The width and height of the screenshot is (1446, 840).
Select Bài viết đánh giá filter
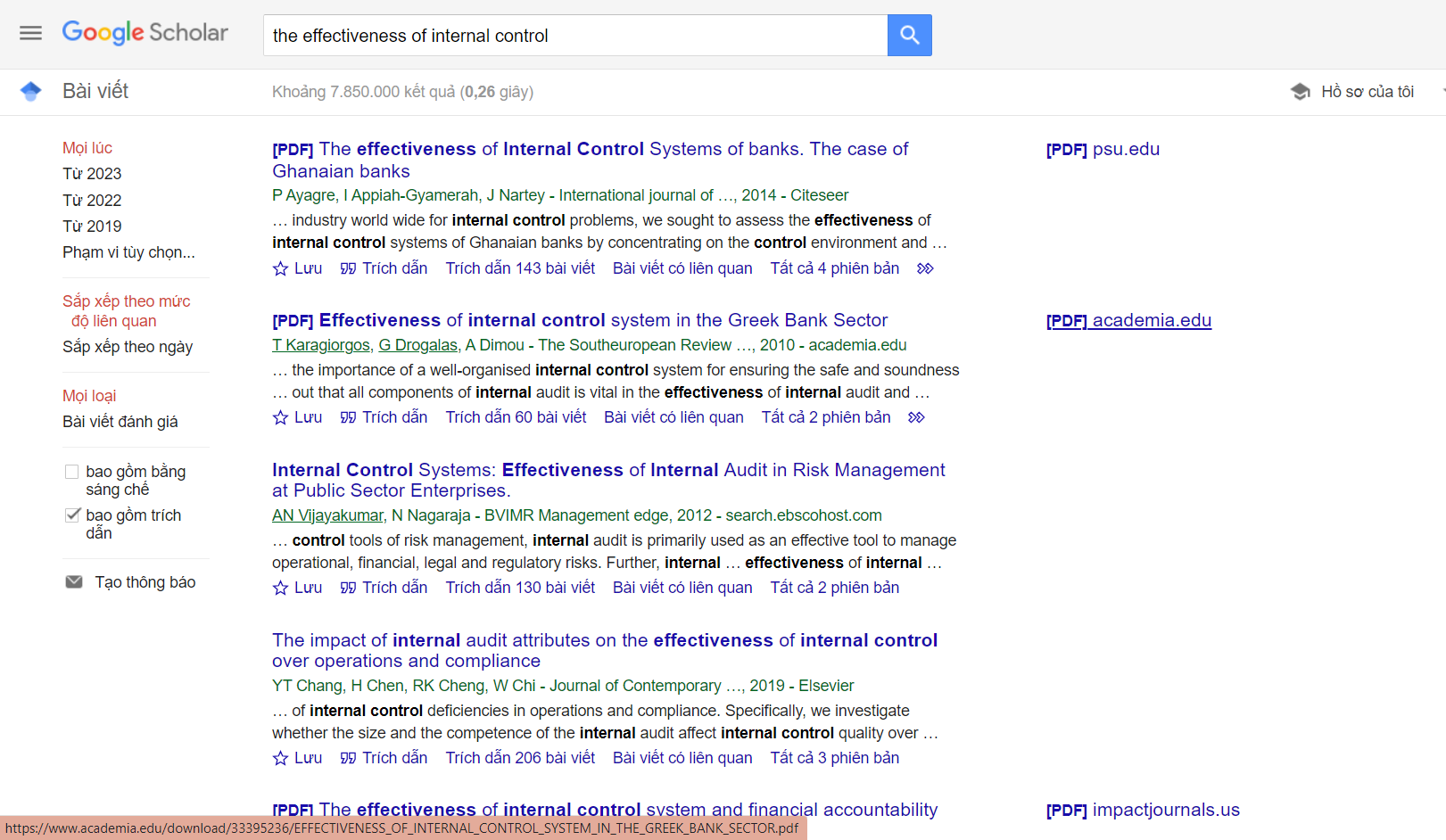(x=120, y=422)
